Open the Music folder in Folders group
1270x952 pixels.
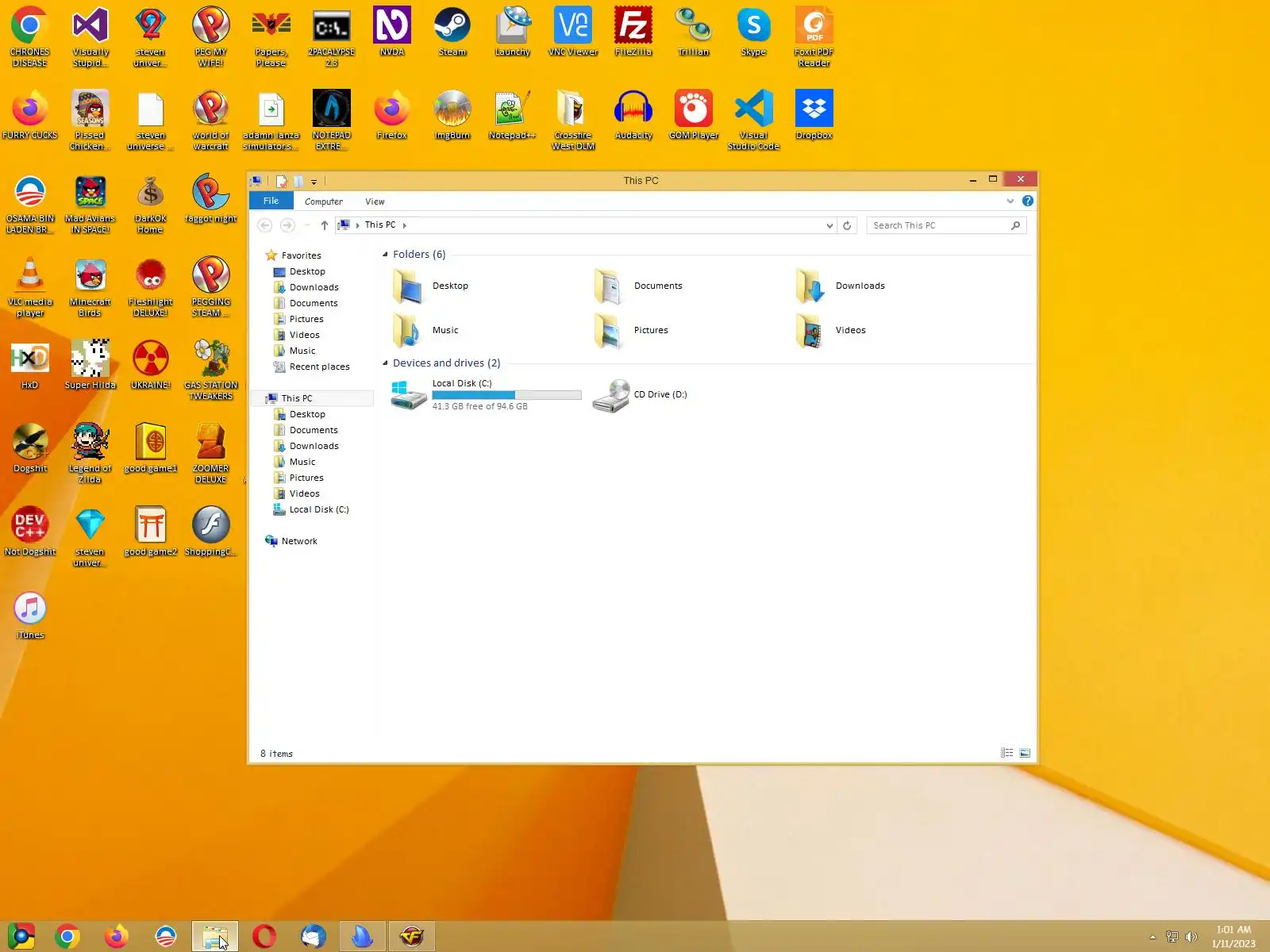point(425,330)
